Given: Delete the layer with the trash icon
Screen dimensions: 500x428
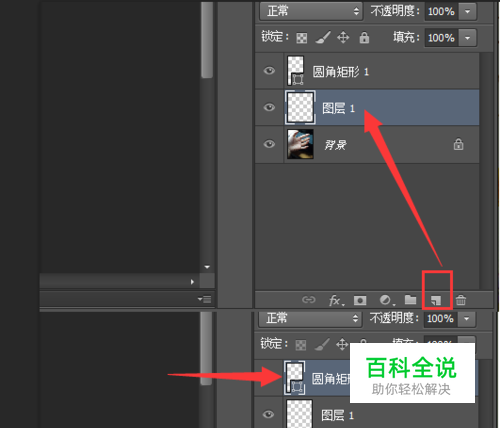Looking at the screenshot, I should 461,300.
